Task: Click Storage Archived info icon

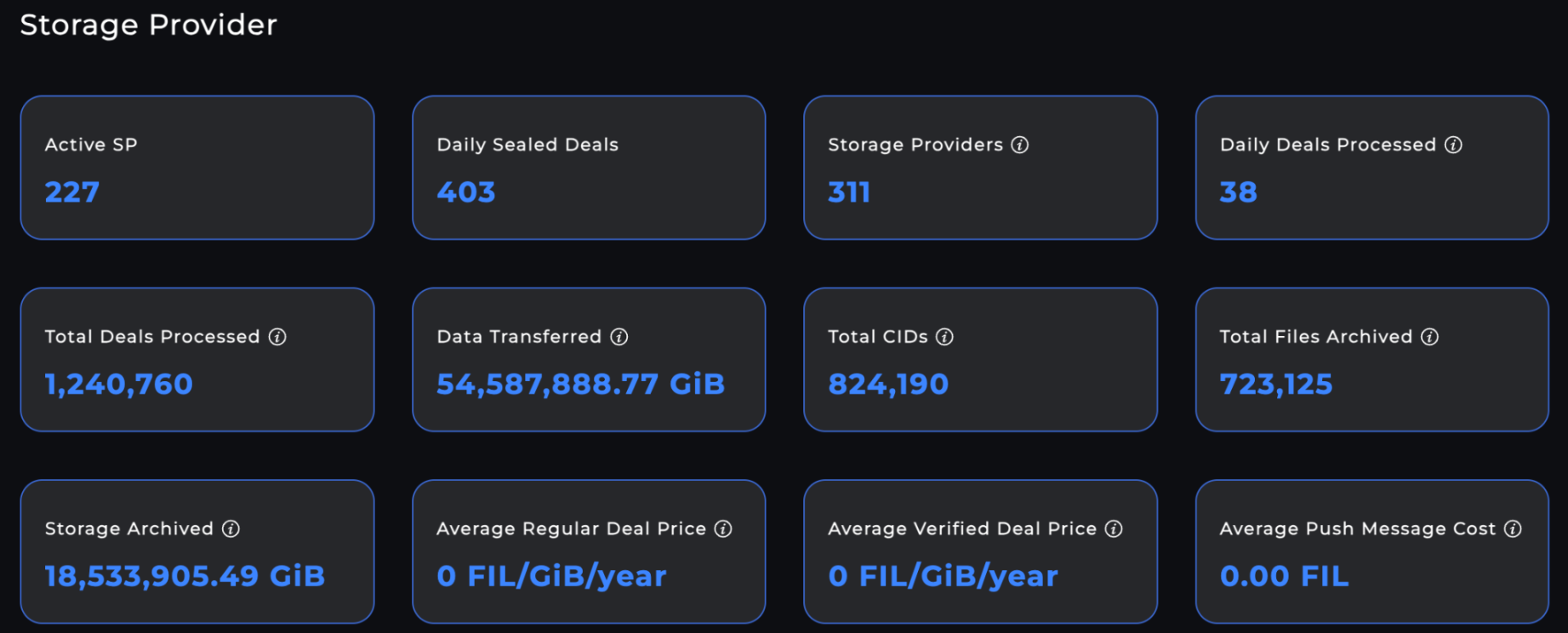Action: (231, 529)
